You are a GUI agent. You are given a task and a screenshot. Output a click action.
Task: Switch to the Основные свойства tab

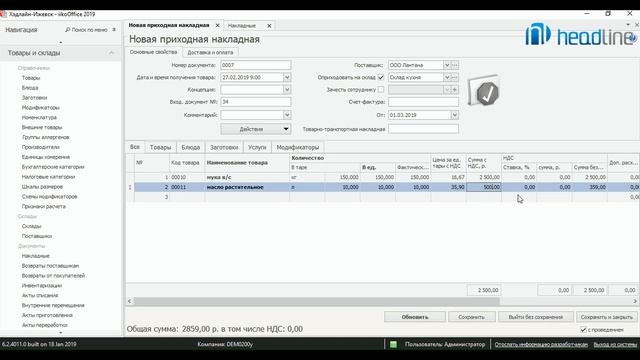pyautogui.click(x=153, y=52)
